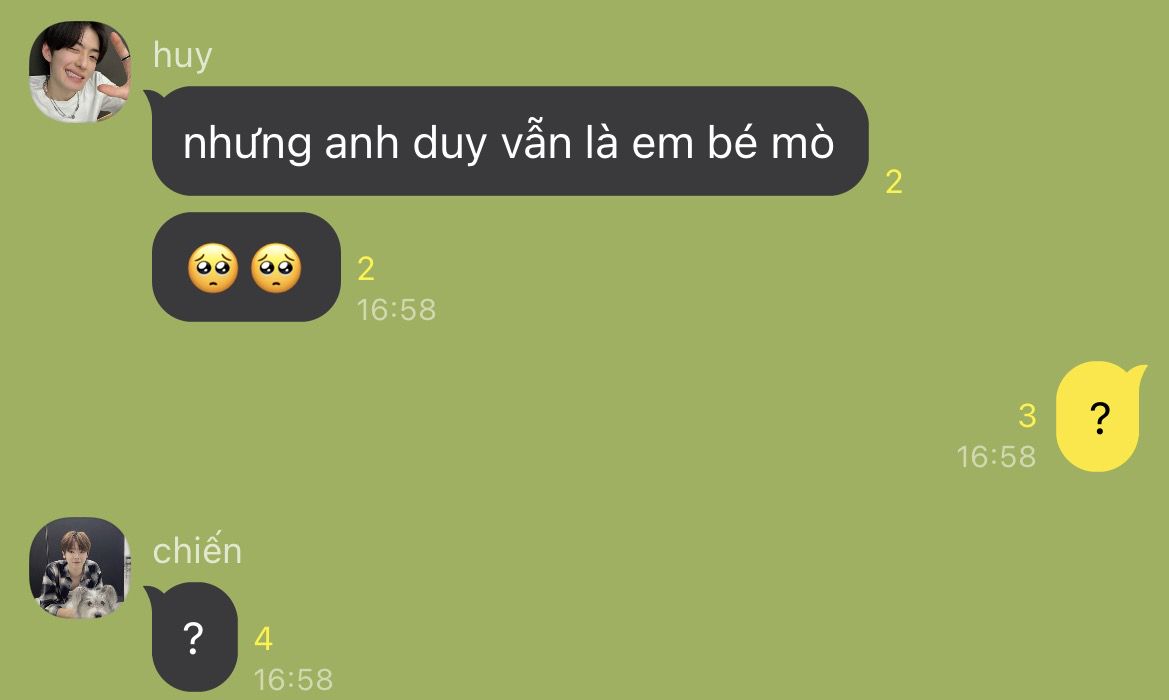The width and height of the screenshot is (1169, 700).
Task: Open chiến's profile picture with dog
Action: (x=80, y=568)
